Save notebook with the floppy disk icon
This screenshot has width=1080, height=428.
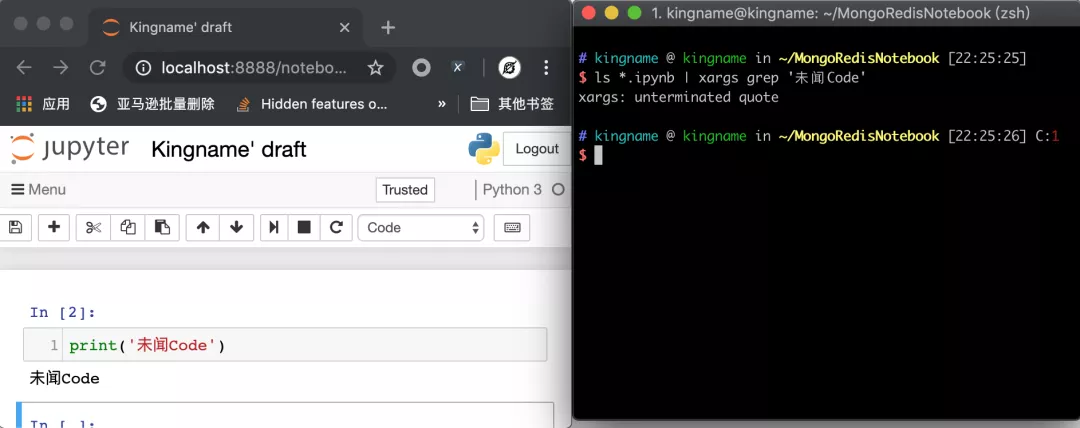point(15,227)
